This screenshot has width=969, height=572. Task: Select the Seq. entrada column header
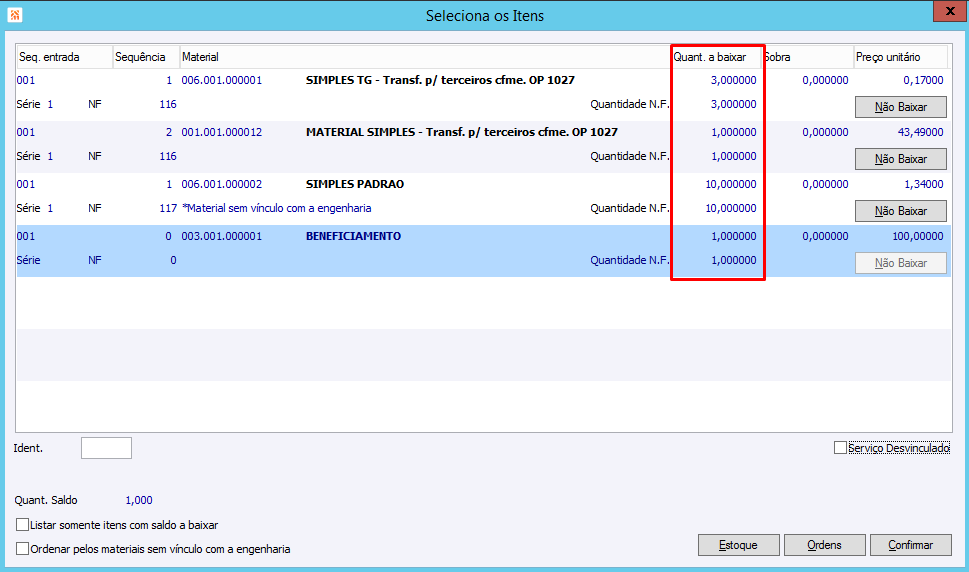pyautogui.click(x=64, y=57)
